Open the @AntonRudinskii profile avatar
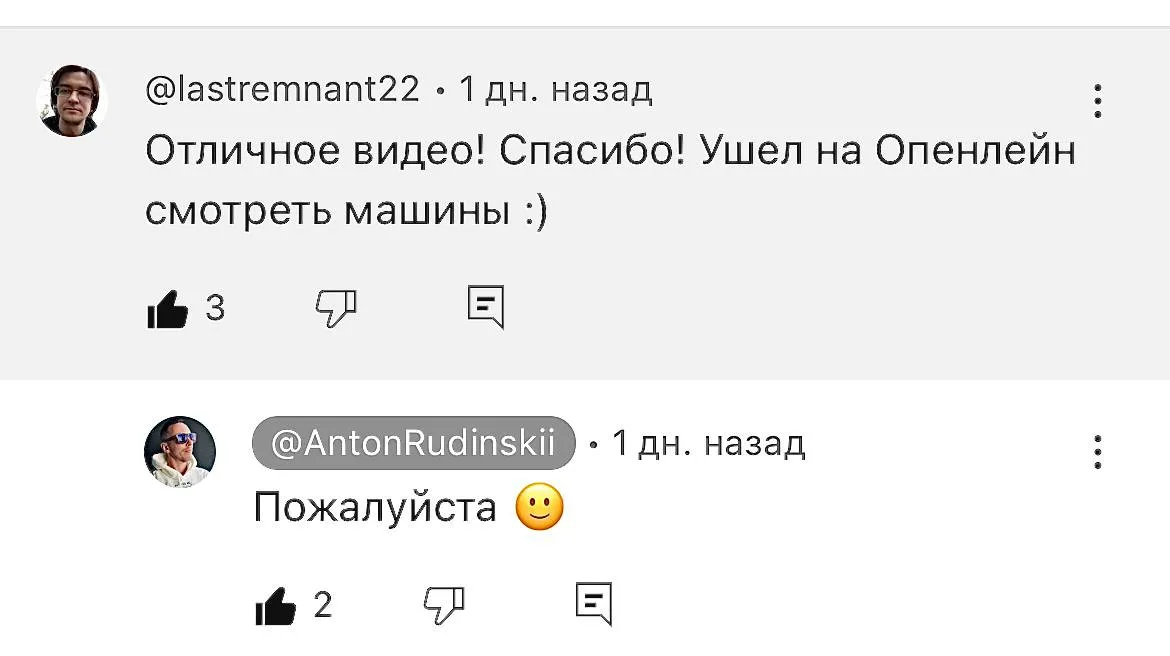The image size is (1170, 656). click(x=180, y=451)
